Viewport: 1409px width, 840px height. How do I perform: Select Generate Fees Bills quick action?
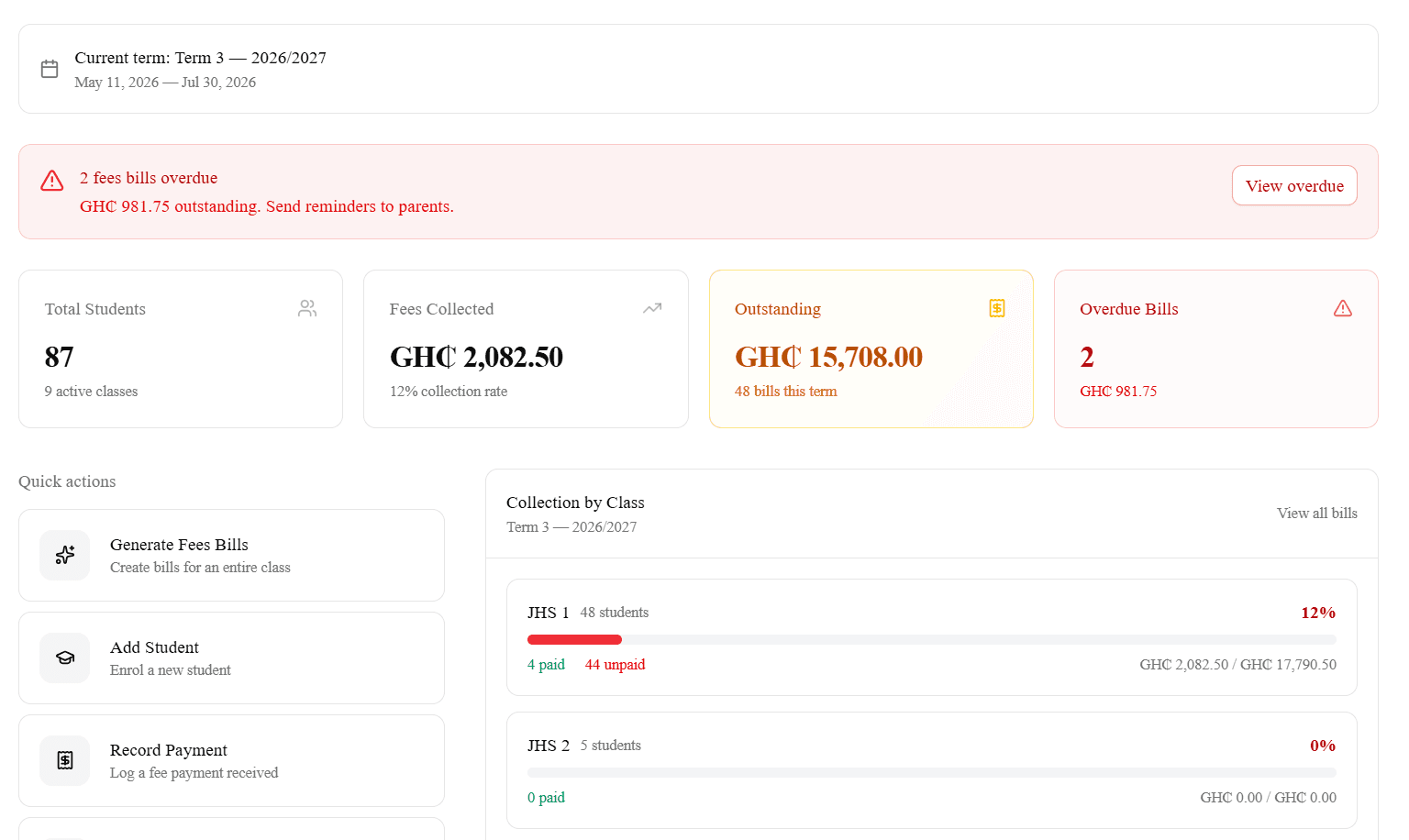pyautogui.click(x=231, y=556)
